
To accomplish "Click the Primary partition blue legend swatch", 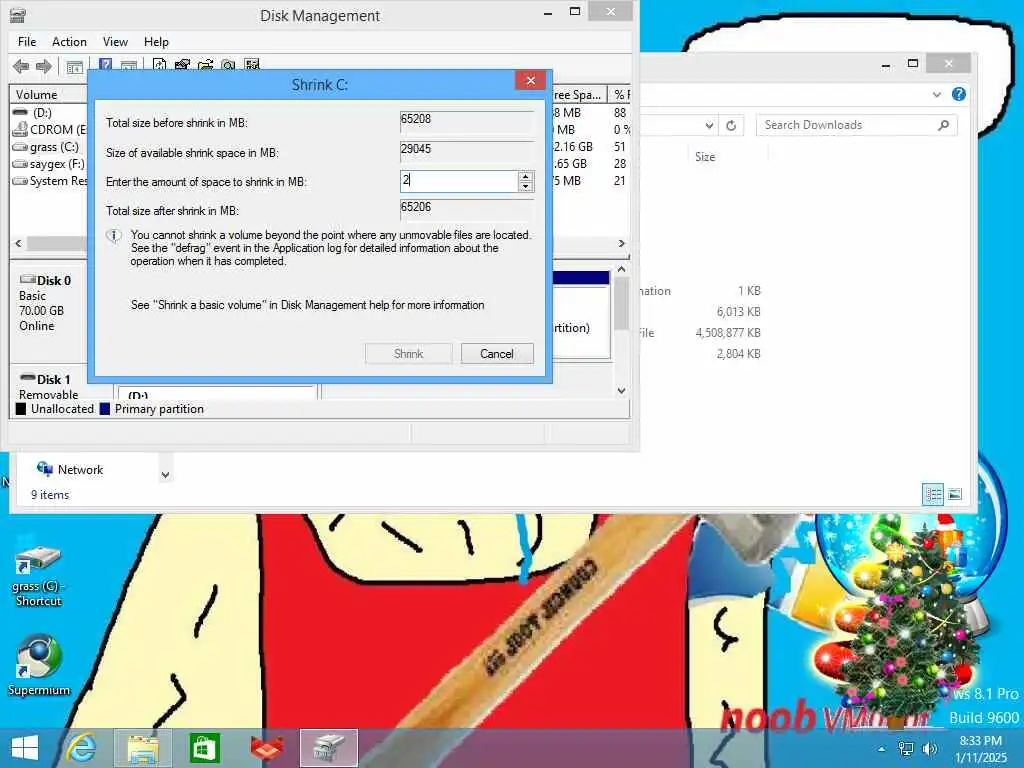I will [x=104, y=409].
